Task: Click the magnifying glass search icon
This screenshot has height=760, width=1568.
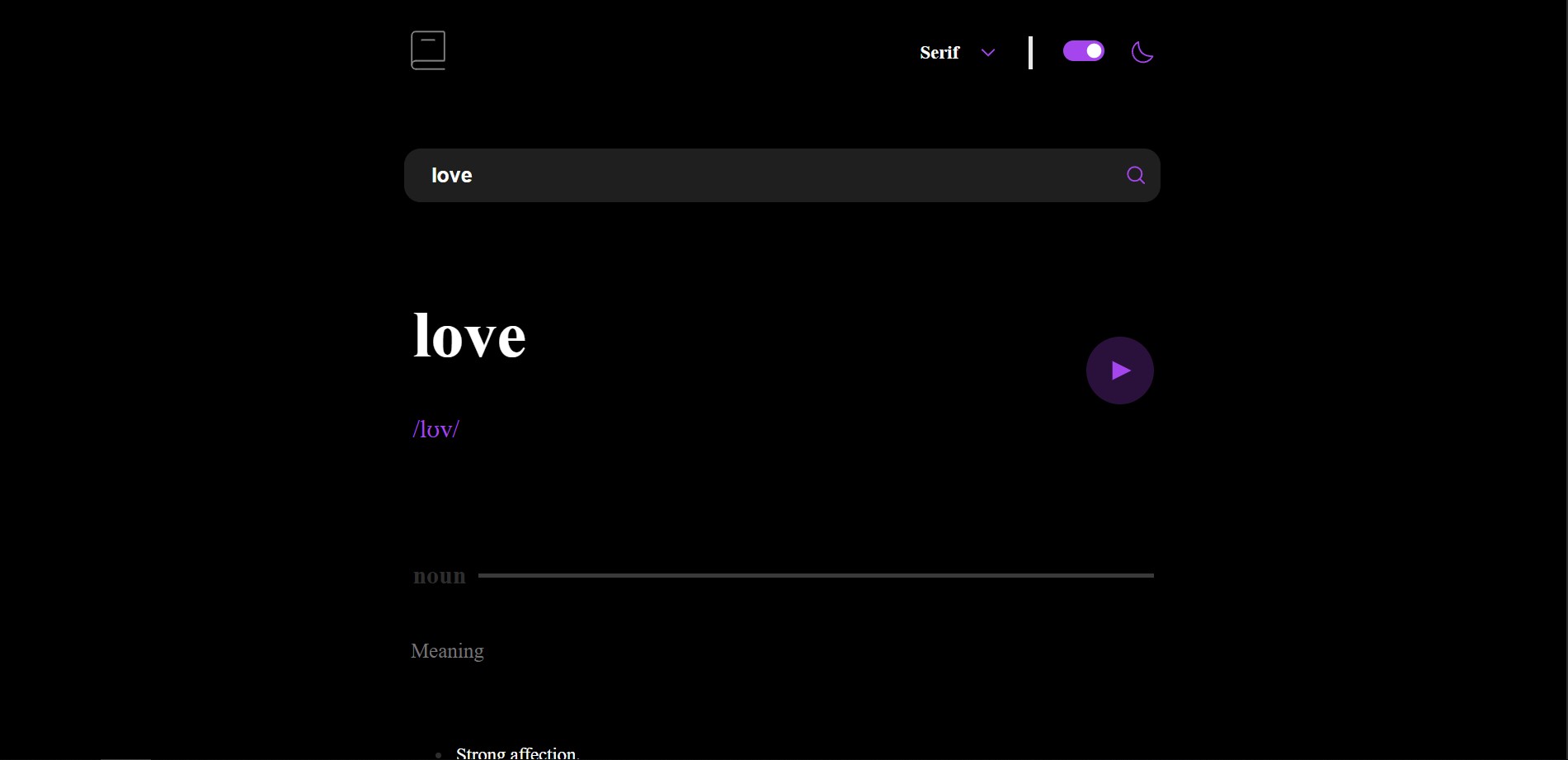Action: [1135, 175]
